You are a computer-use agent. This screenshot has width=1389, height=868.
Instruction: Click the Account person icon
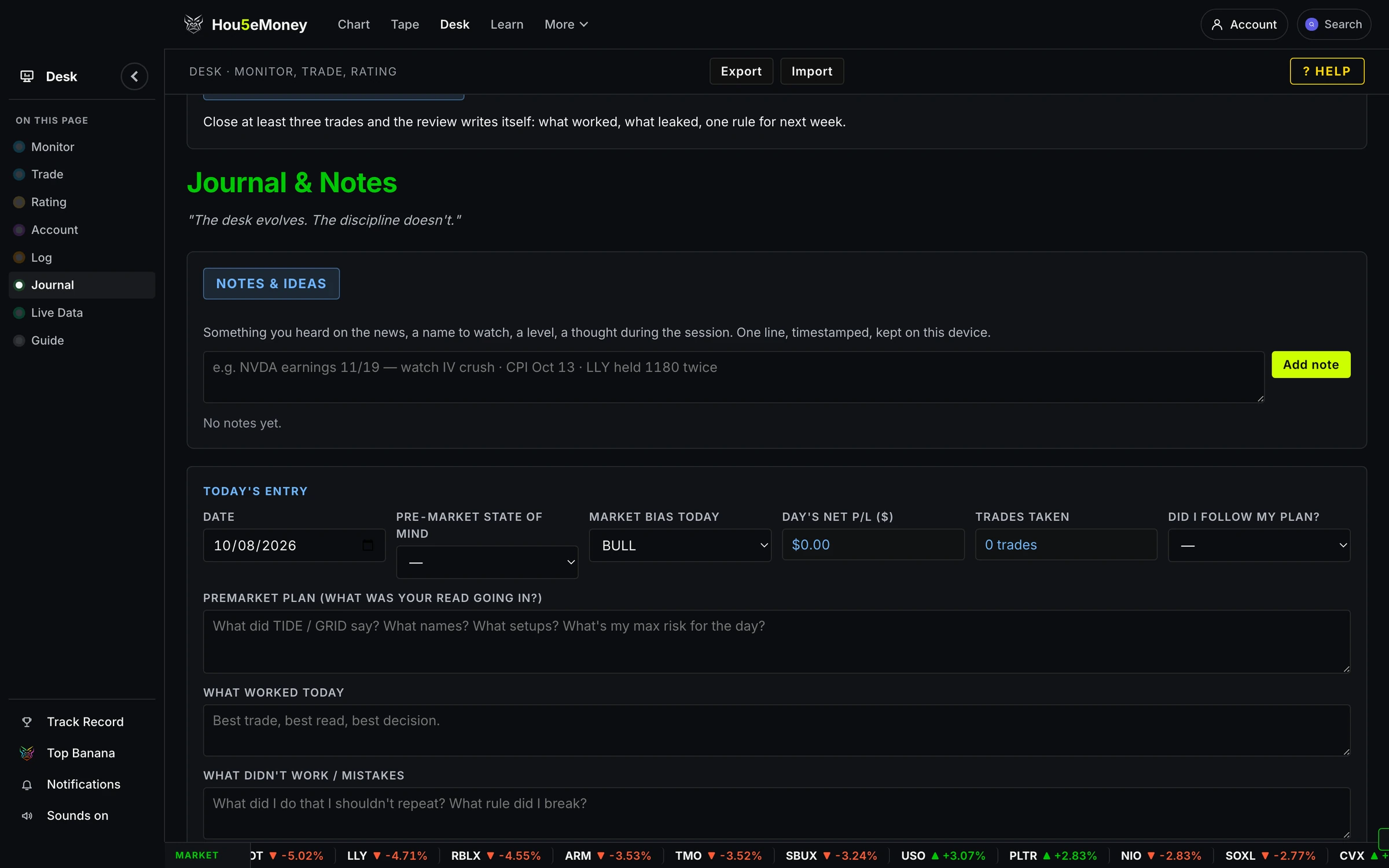pyautogui.click(x=1217, y=24)
